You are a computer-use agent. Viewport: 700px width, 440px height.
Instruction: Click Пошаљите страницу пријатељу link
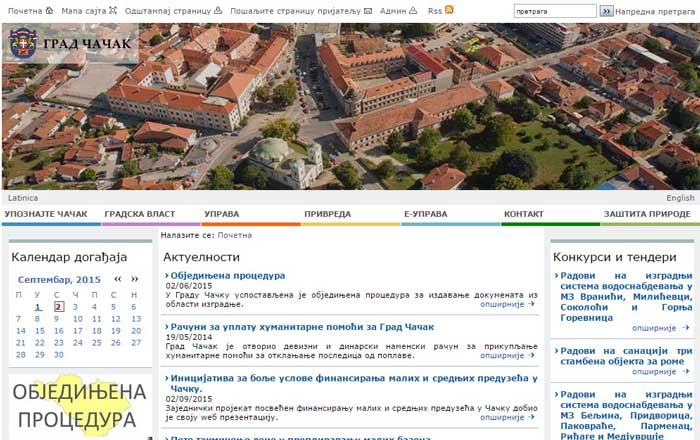point(296,11)
